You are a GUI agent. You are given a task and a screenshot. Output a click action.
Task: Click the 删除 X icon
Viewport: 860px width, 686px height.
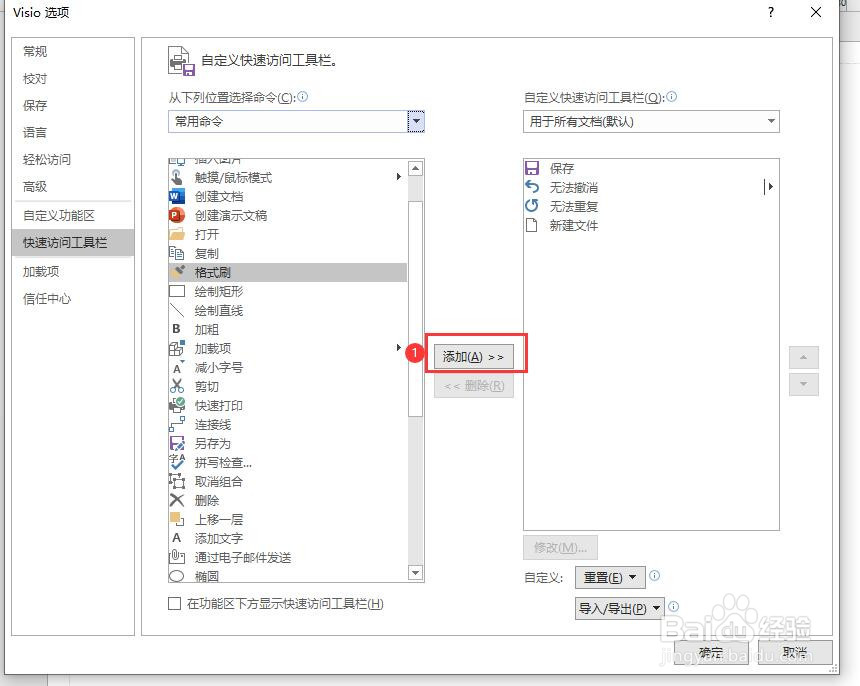click(x=177, y=500)
